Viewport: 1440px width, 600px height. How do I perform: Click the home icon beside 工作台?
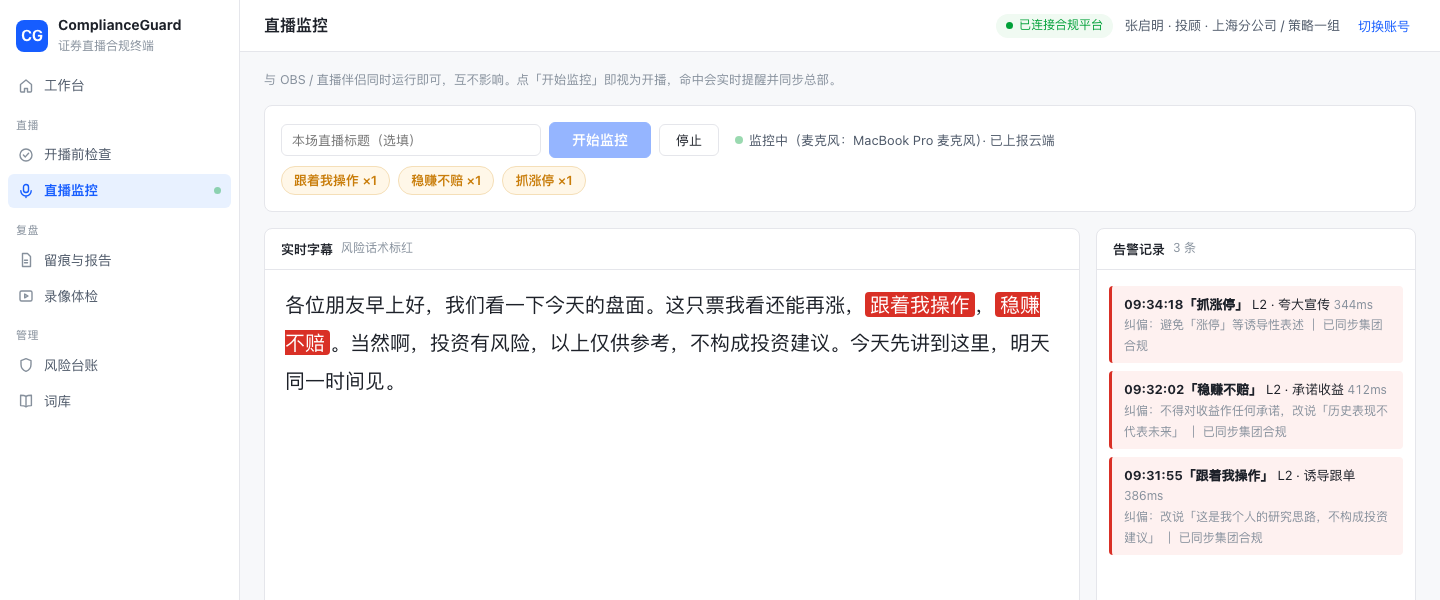(x=26, y=86)
